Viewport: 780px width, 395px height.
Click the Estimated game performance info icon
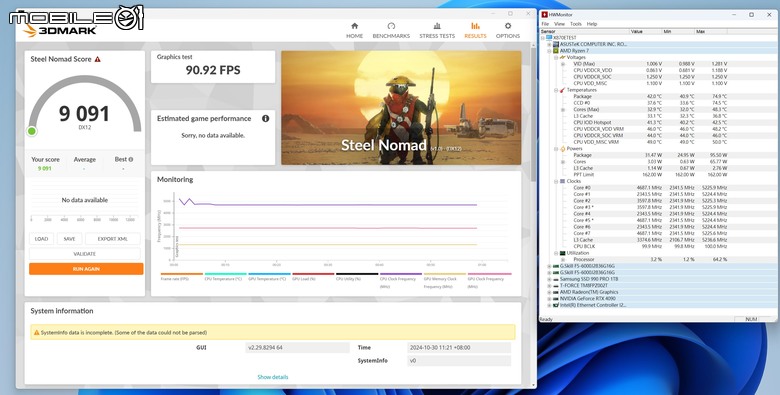[266, 118]
